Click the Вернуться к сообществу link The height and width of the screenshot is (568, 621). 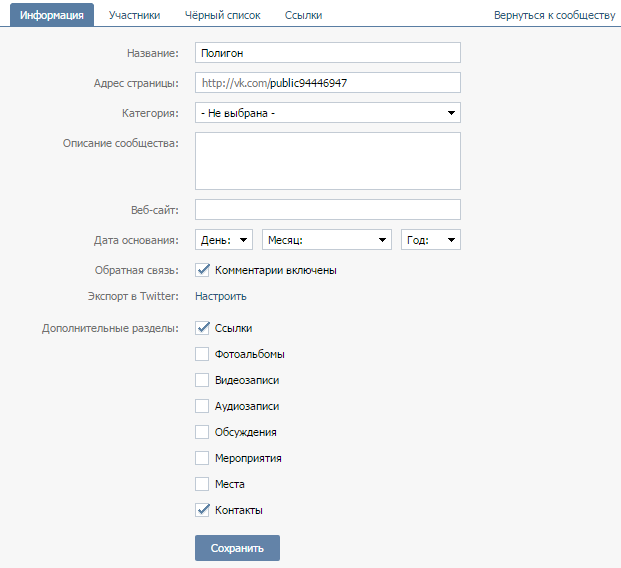coord(554,16)
